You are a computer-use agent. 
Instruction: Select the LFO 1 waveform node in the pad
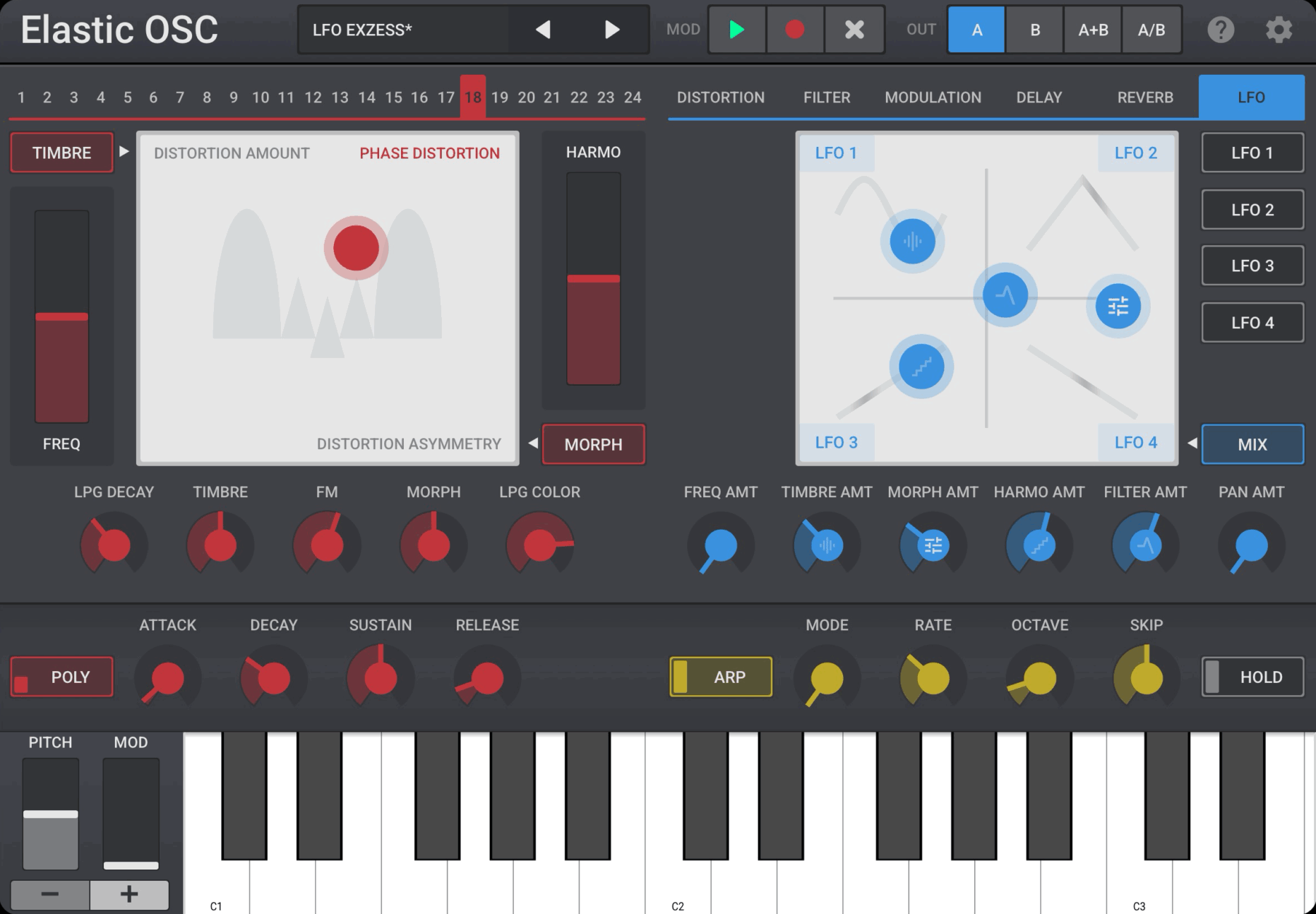point(912,242)
